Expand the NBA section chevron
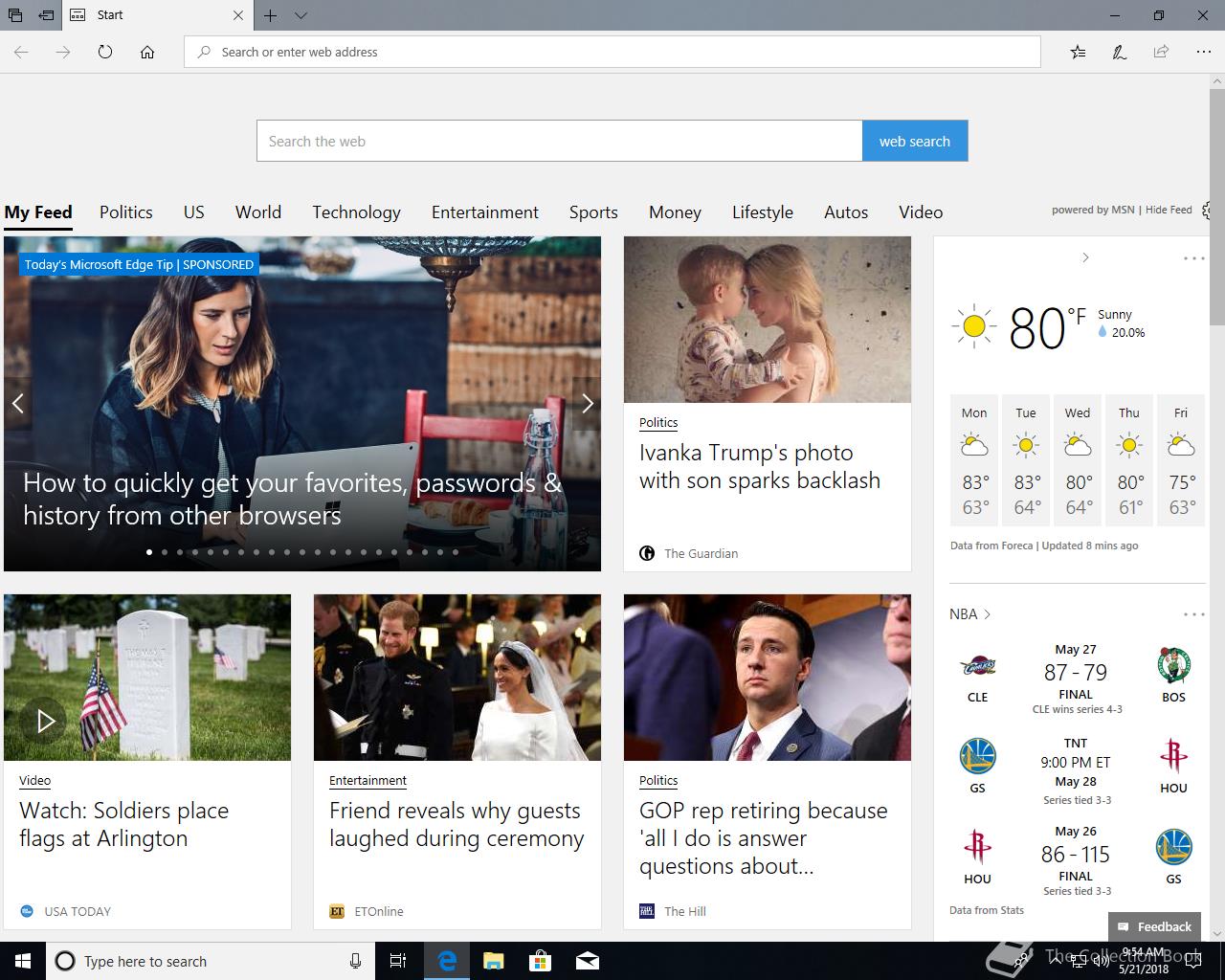This screenshot has height=980, width=1225. click(988, 614)
